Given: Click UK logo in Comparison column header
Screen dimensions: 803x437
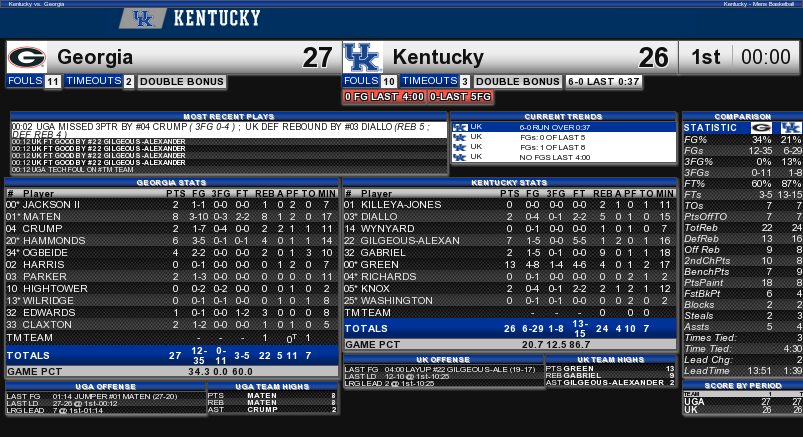Looking at the screenshot, I should click(x=791, y=128).
